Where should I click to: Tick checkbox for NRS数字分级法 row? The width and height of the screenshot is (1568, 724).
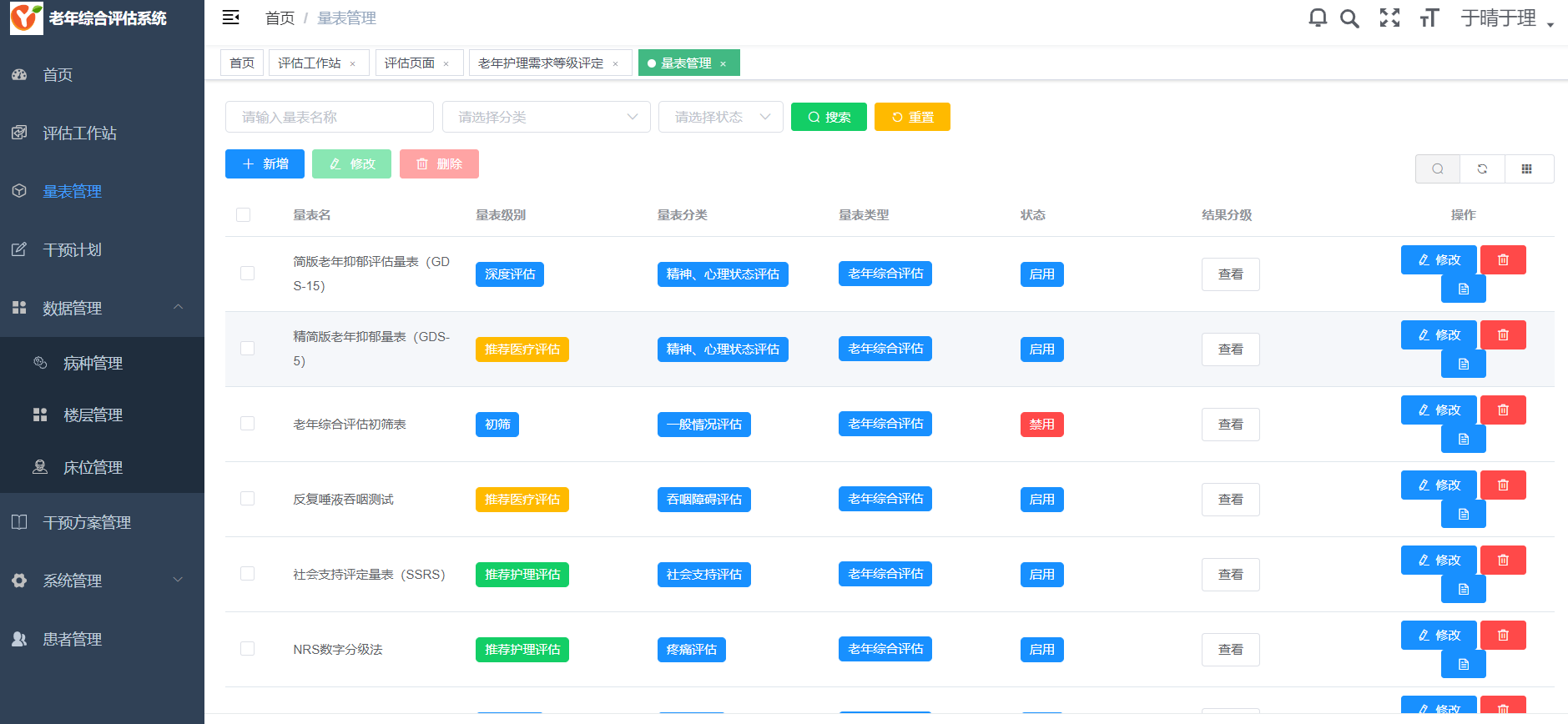click(x=247, y=649)
